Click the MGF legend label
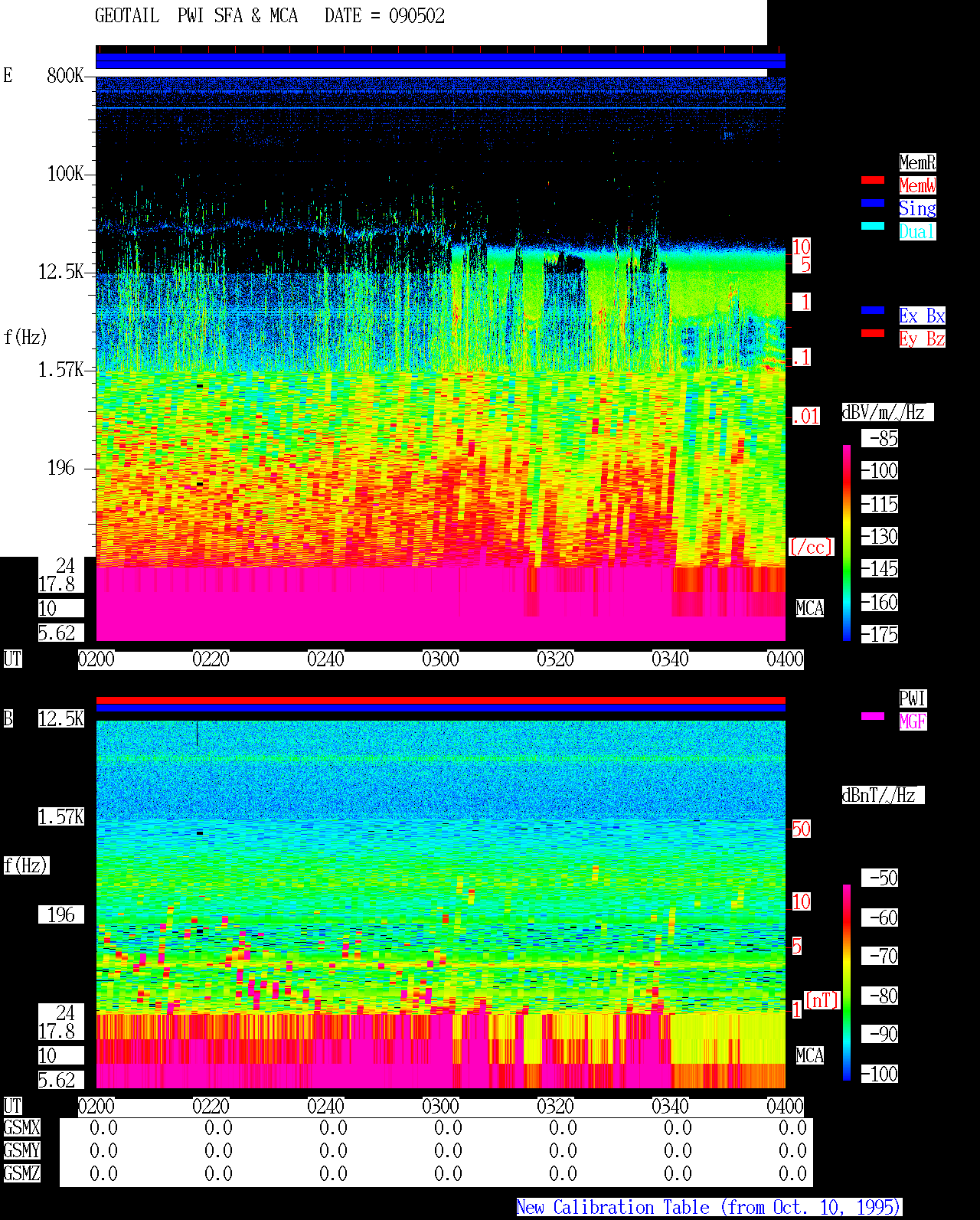Viewport: 980px width, 1220px height. 913,721
